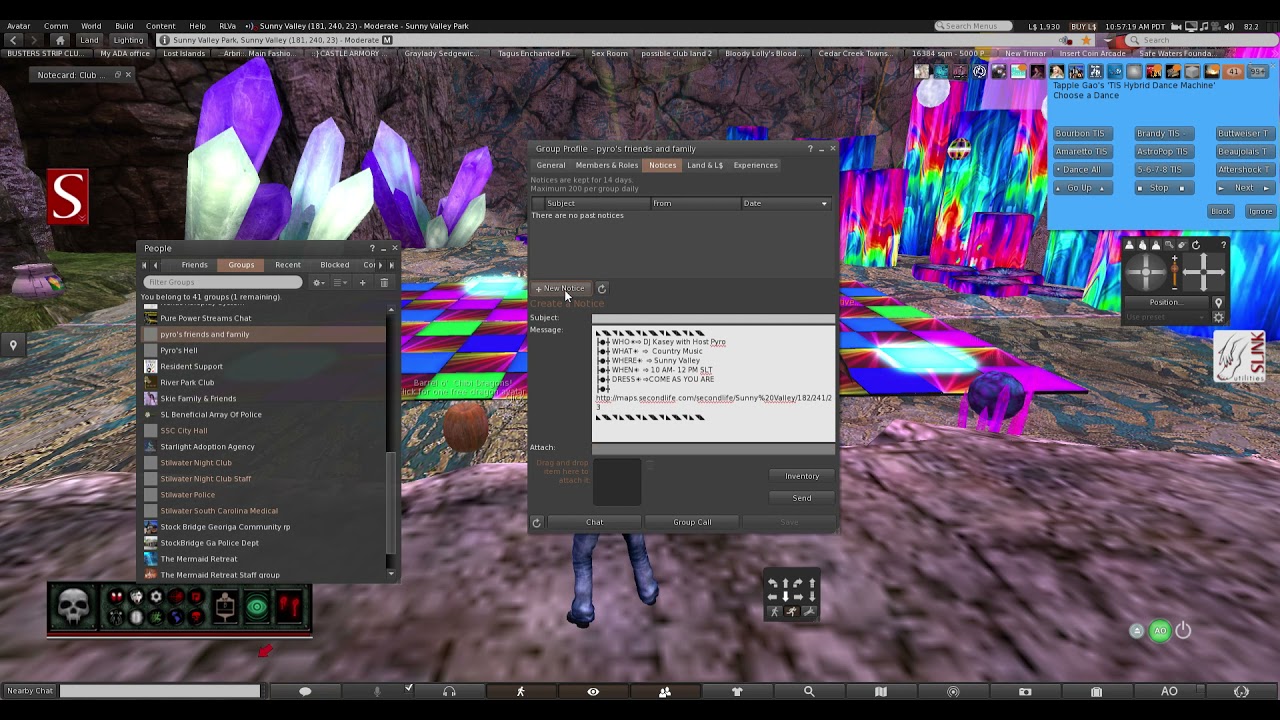
Task: Click the camera pan arrows control
Action: click(x=1203, y=270)
